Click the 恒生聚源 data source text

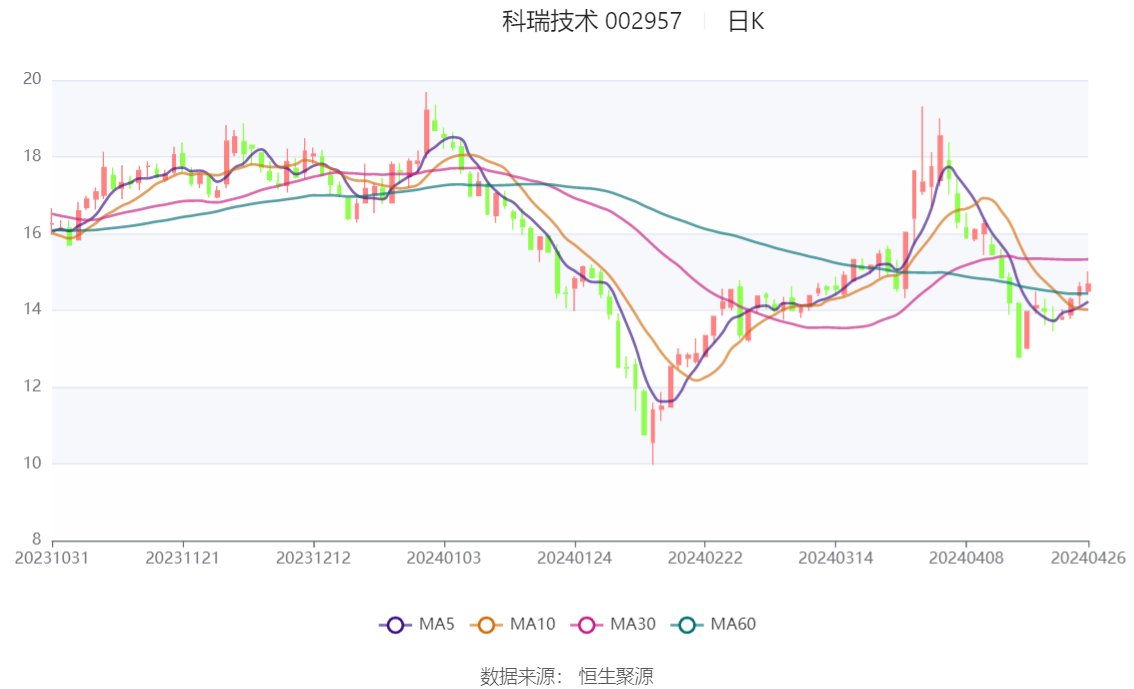point(616,677)
